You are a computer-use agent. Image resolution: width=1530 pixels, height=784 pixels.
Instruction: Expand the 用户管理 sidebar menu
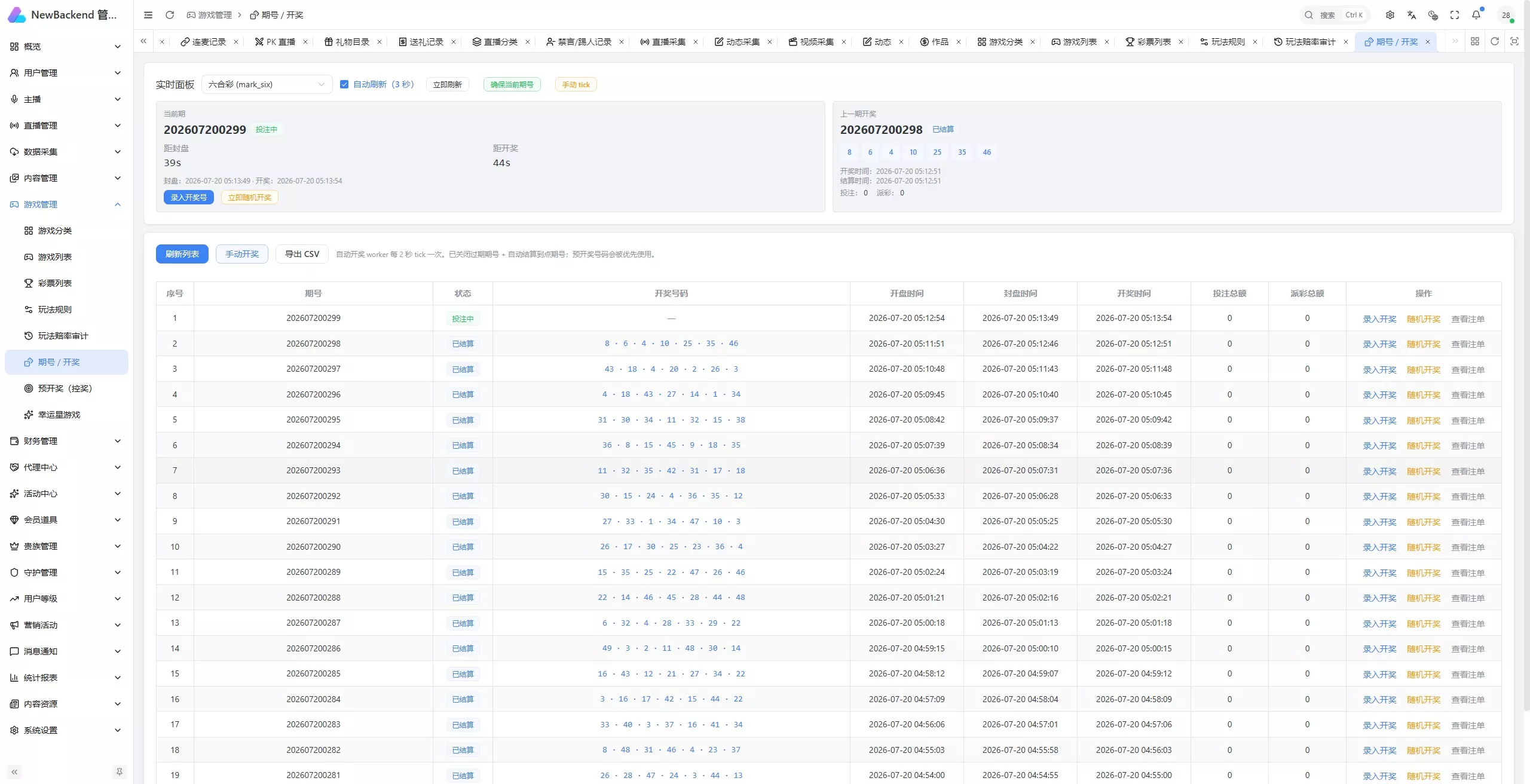pos(66,73)
